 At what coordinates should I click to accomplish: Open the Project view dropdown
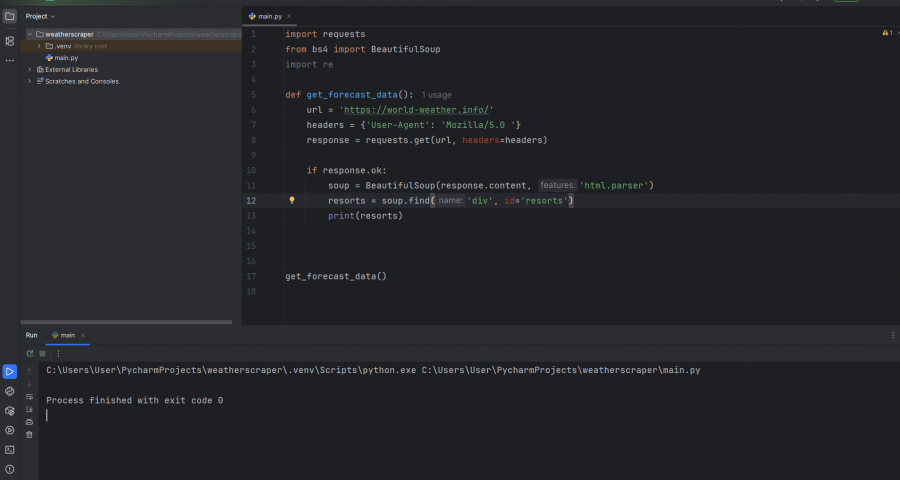(40, 17)
